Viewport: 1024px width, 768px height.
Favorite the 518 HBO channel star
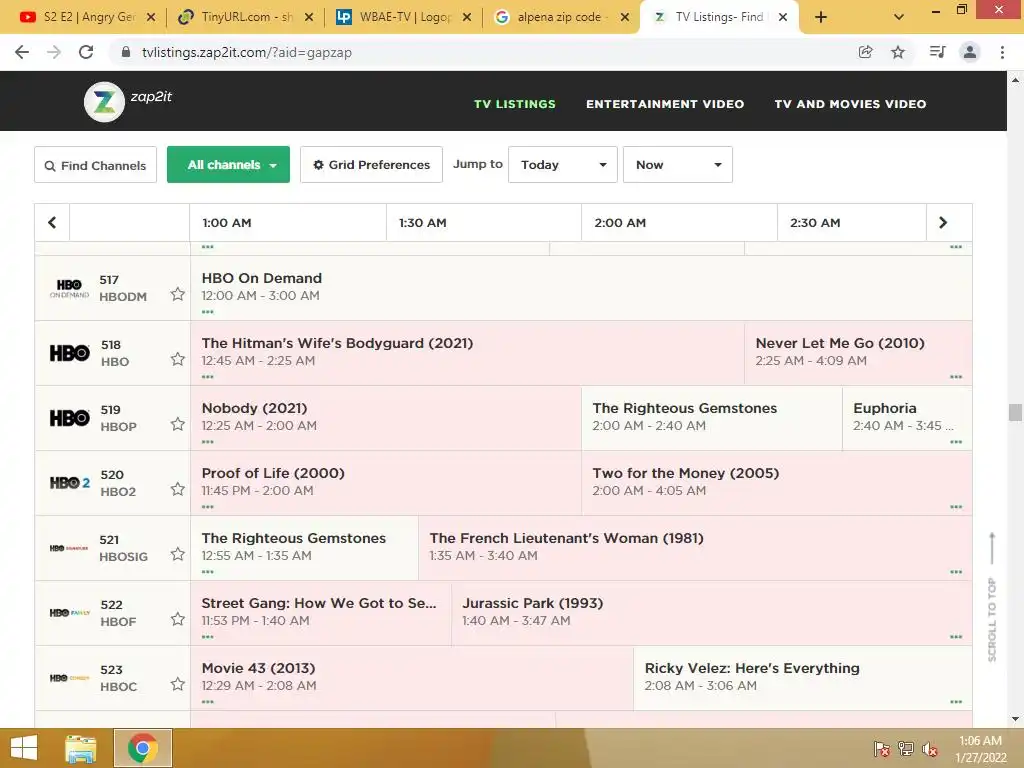[x=178, y=359]
